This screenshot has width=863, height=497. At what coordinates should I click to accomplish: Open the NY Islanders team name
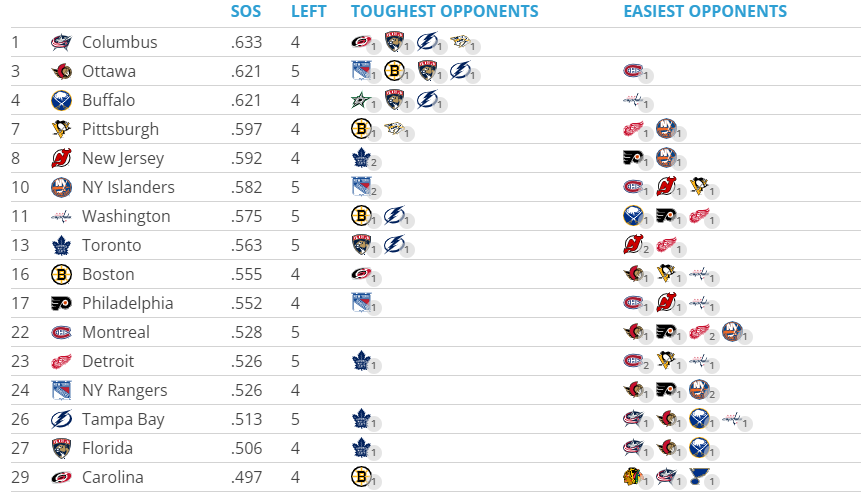[x=128, y=188]
